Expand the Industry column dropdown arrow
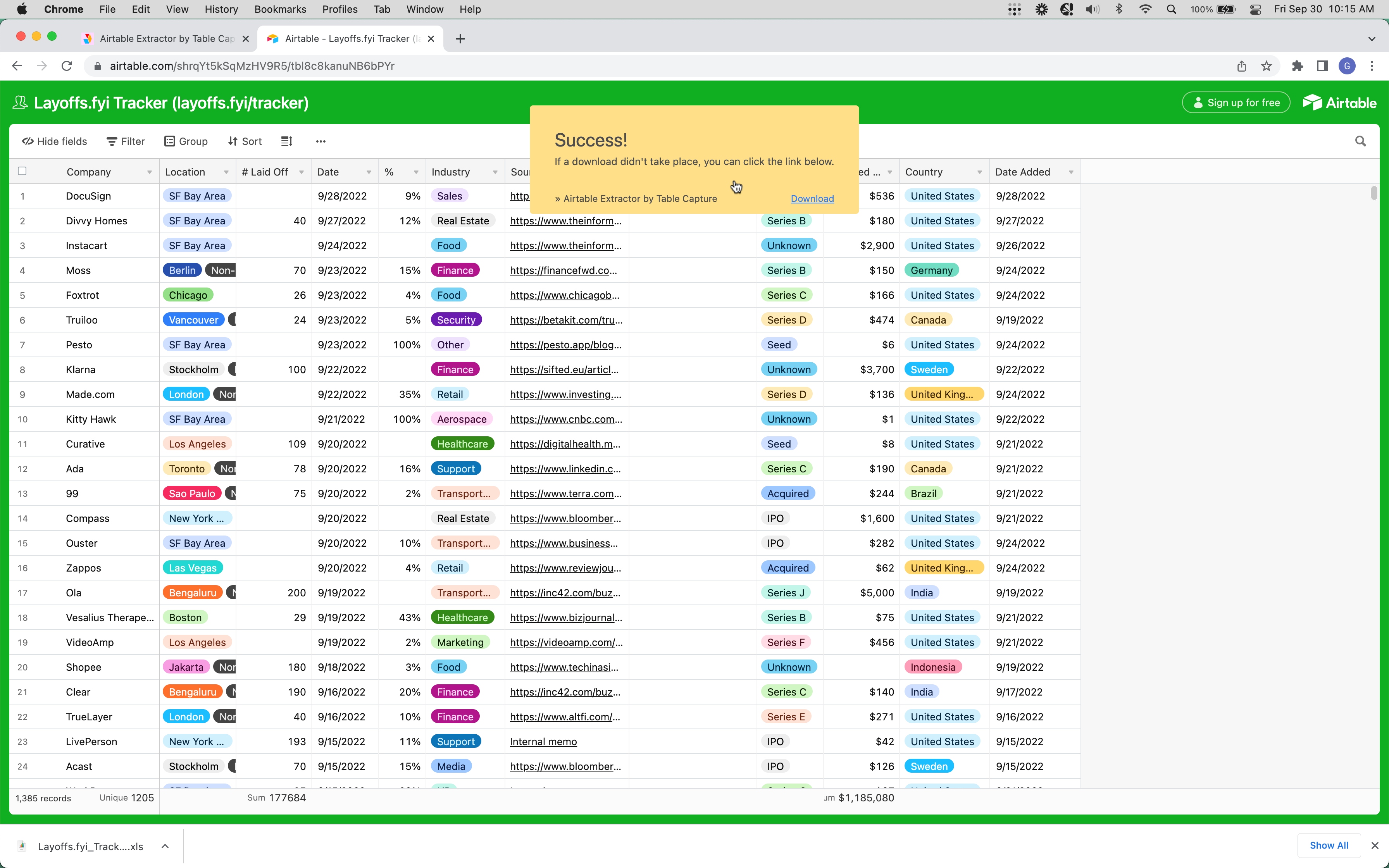 [x=495, y=172]
